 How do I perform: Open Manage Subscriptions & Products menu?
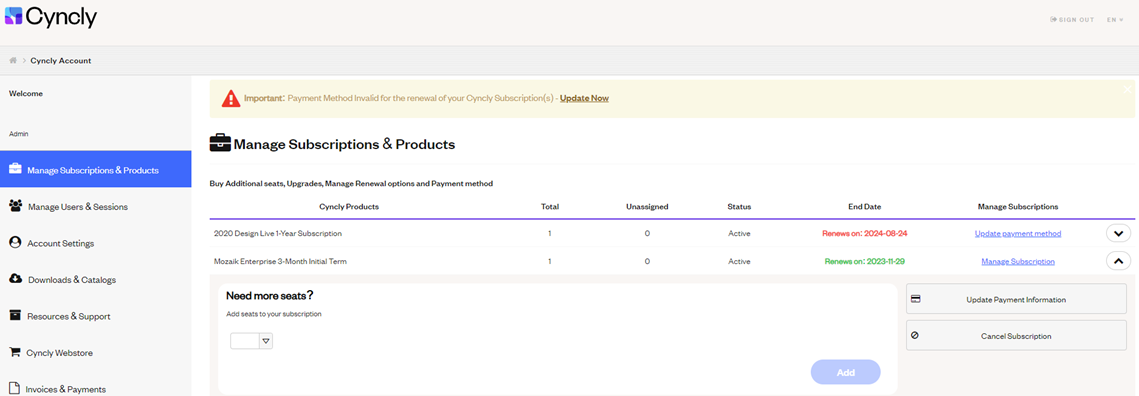96,170
